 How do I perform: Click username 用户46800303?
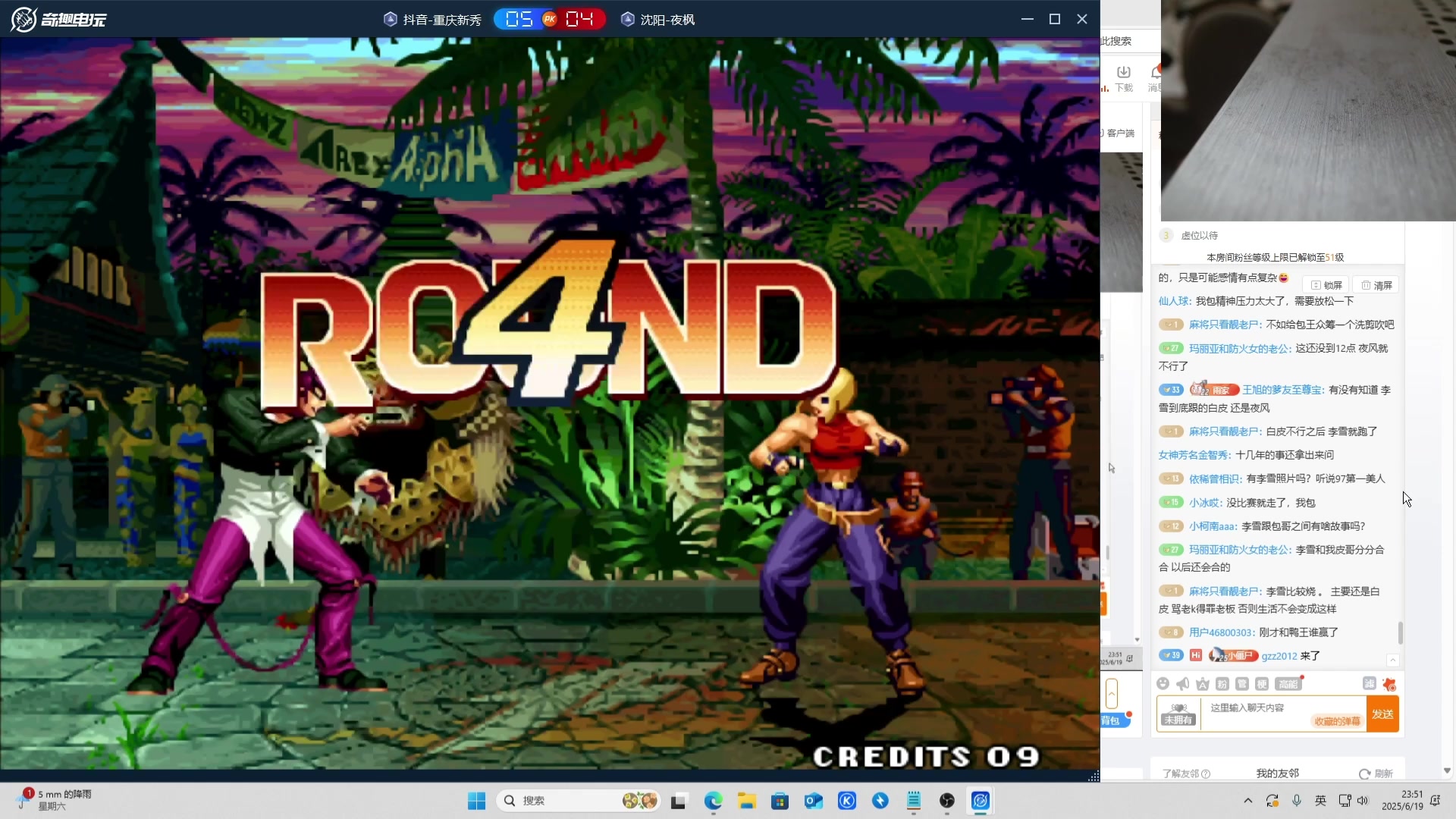coord(1221,632)
